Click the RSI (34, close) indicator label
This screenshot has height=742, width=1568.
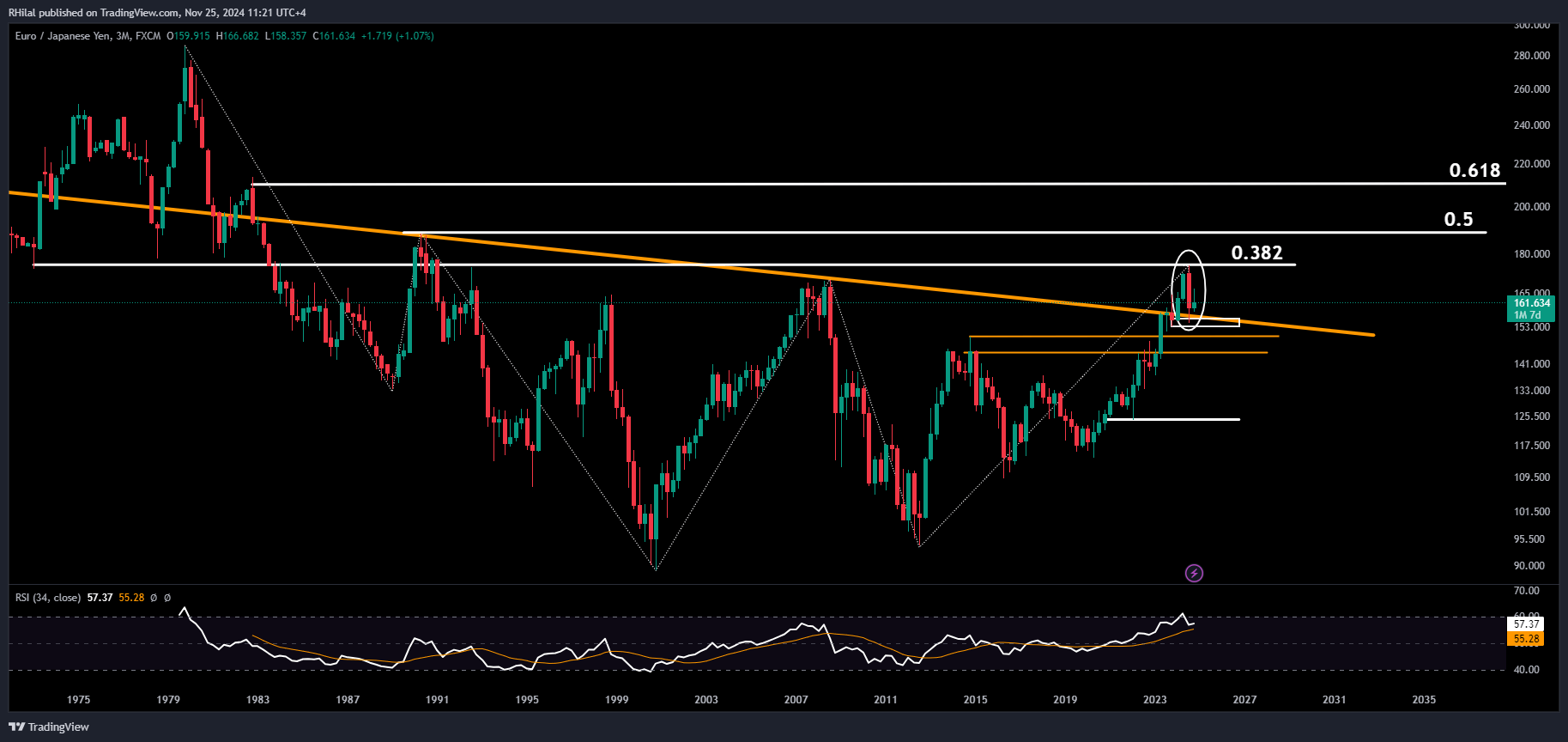[48, 598]
